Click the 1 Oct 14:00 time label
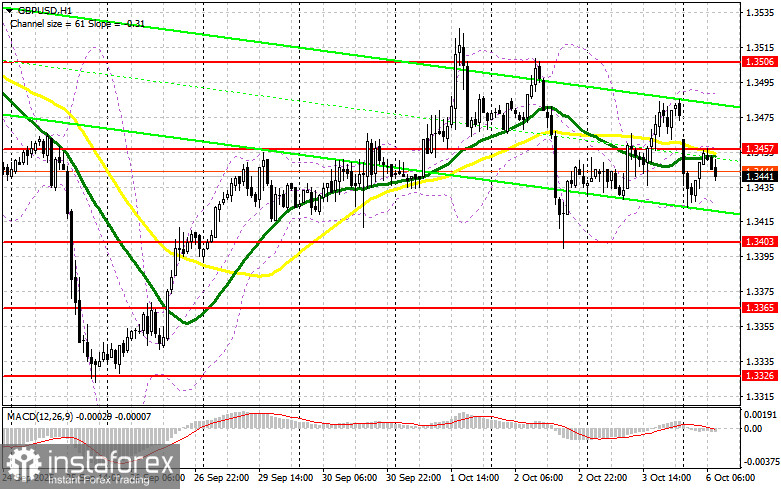Screen dimensions: 781x489 [x=475, y=478]
